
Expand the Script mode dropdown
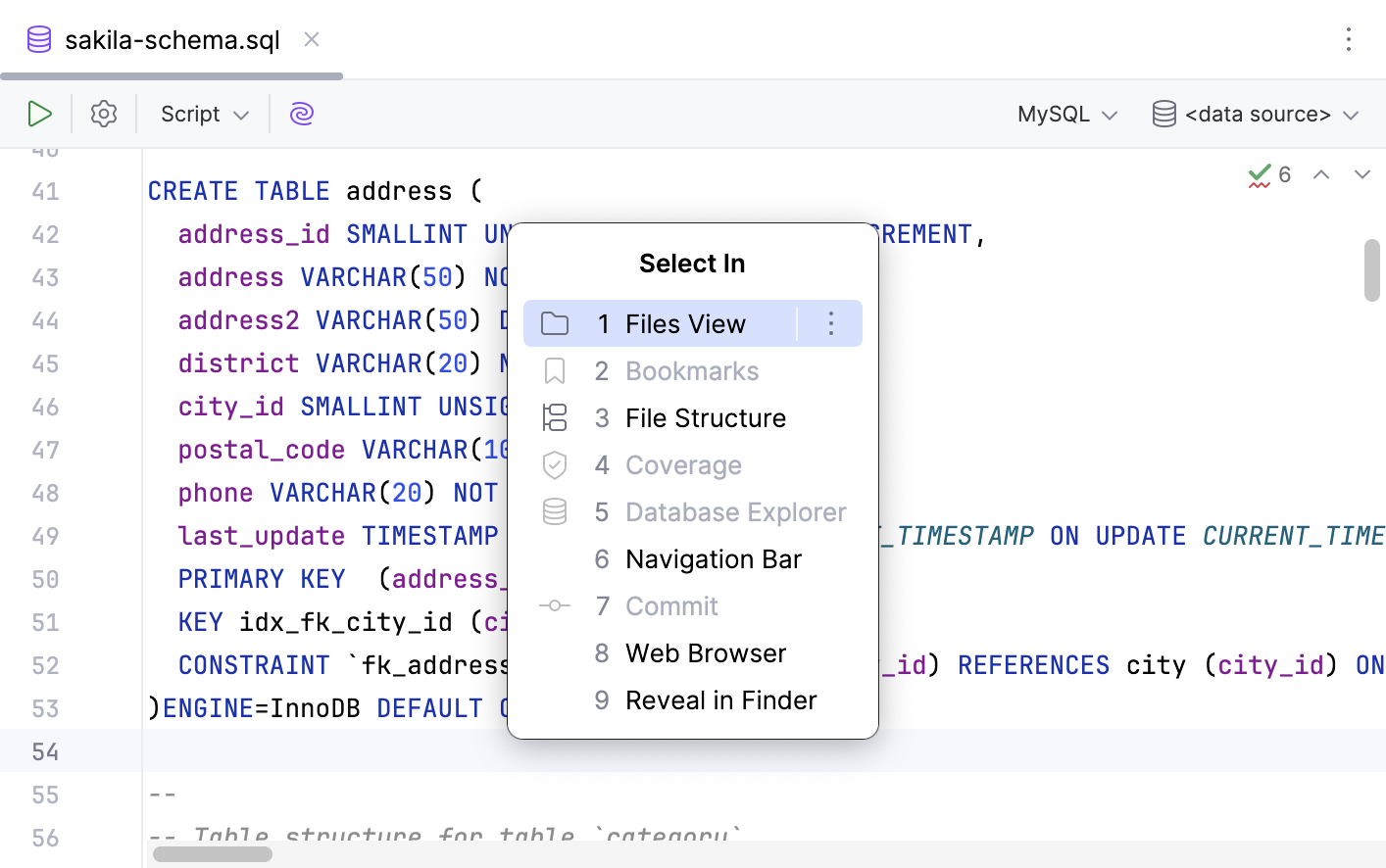tap(204, 114)
